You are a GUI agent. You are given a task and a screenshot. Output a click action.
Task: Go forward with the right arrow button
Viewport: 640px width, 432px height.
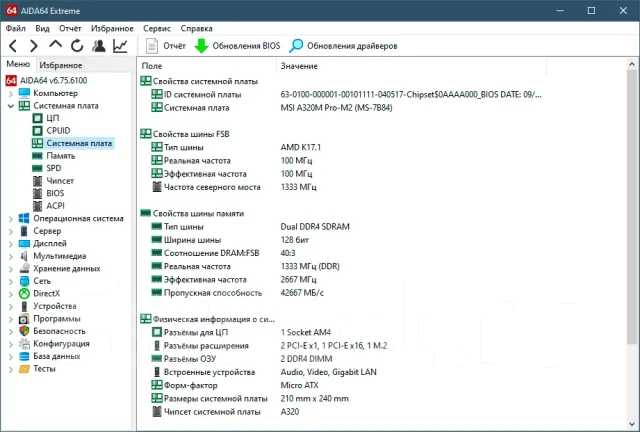point(34,46)
